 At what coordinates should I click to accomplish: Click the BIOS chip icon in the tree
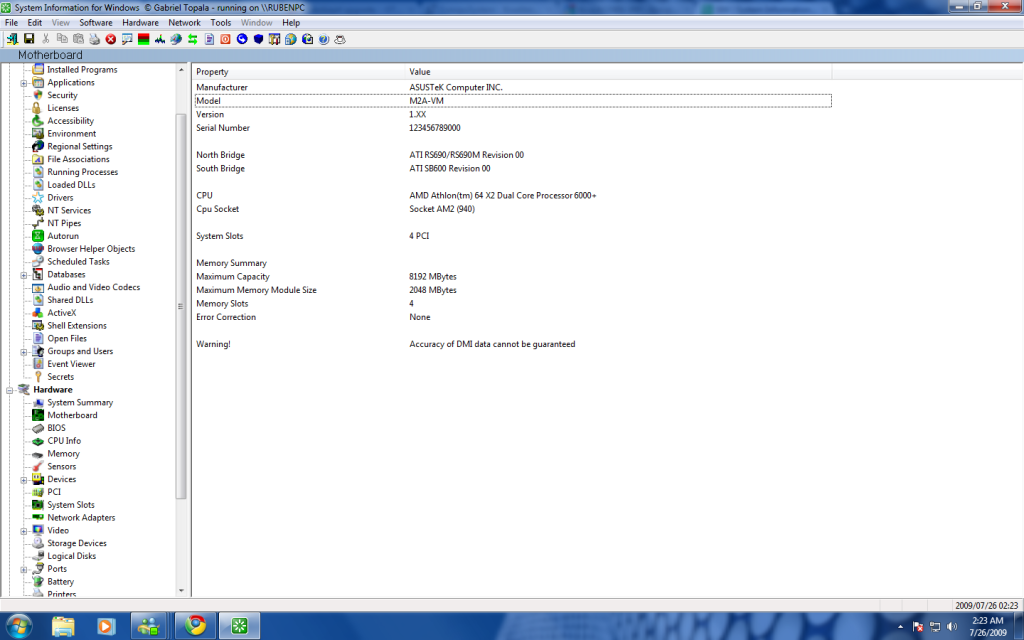pos(38,428)
